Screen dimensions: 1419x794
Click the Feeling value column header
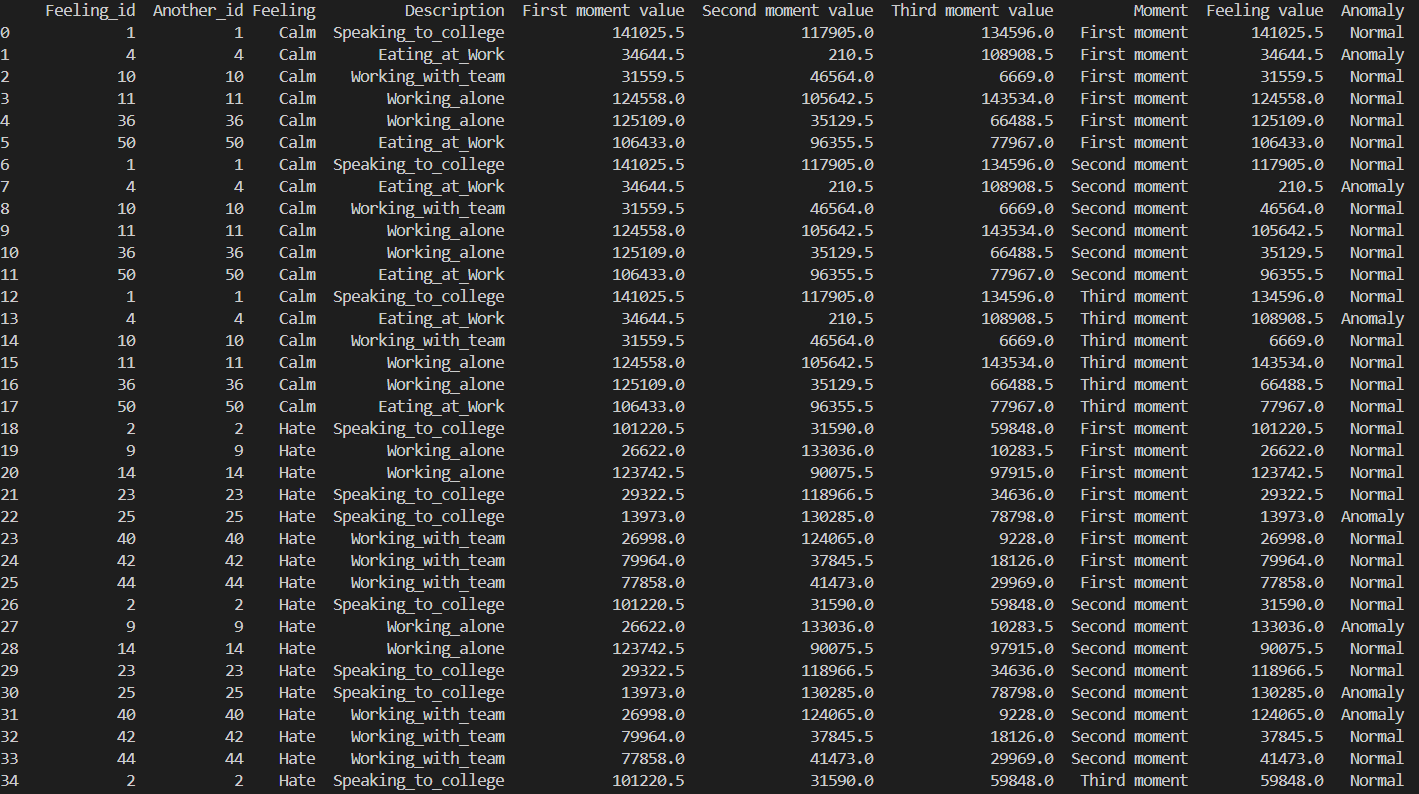[1264, 11]
